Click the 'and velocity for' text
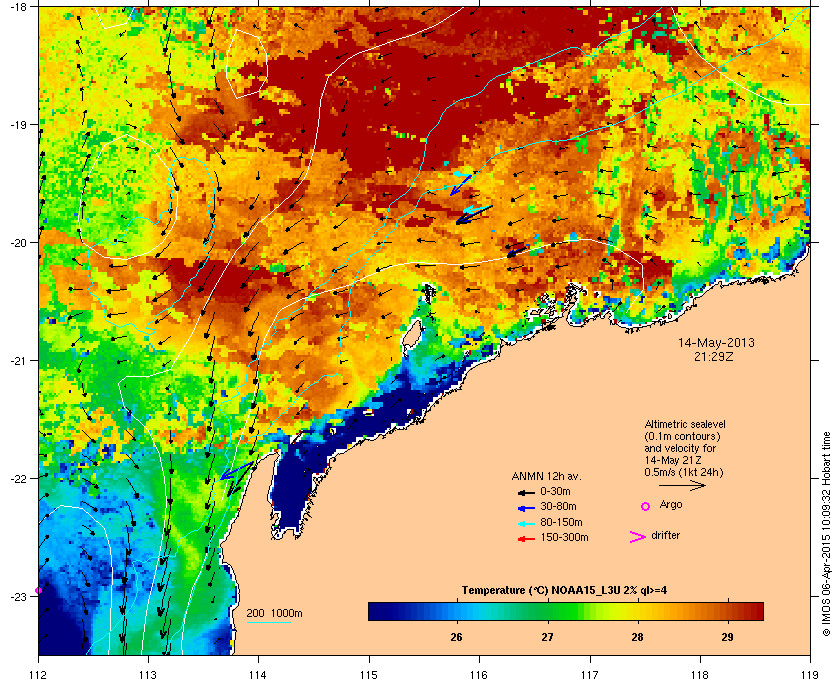840x680 pixels. 680,448
